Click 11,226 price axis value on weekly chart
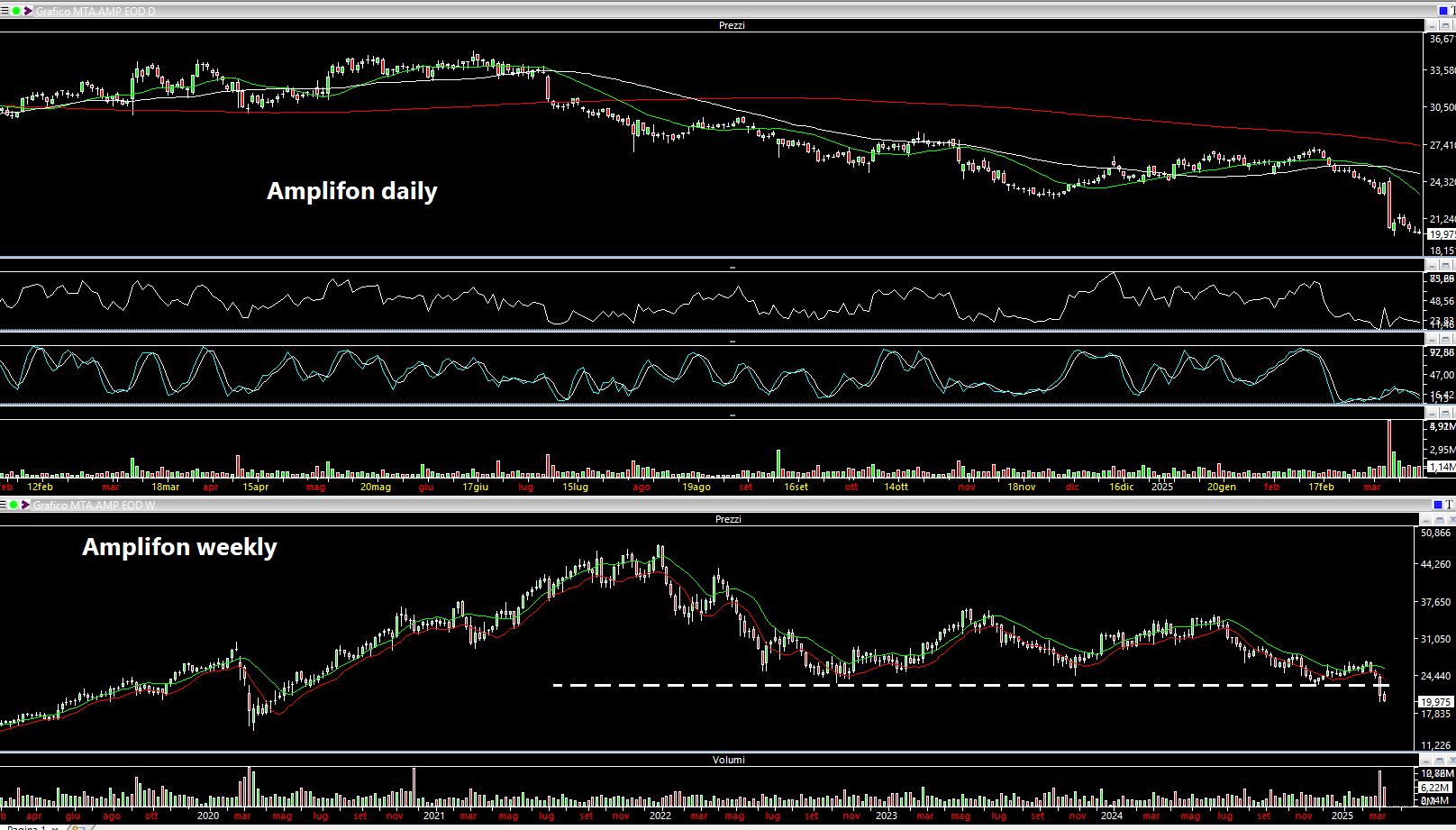The width and height of the screenshot is (1456, 830). click(1435, 745)
